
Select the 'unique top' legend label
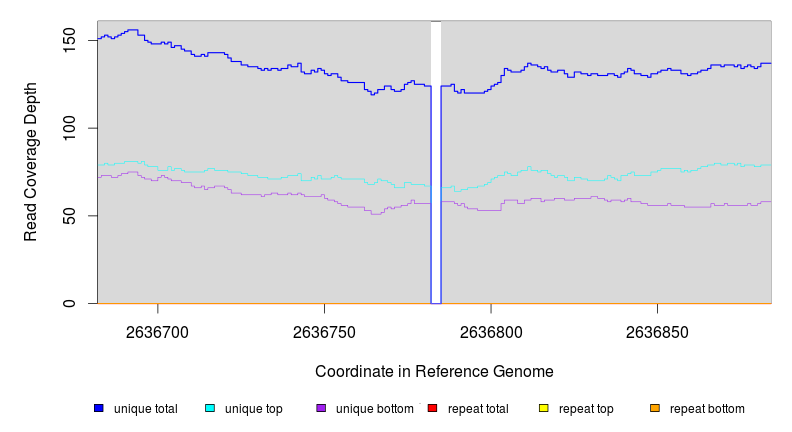(254, 409)
